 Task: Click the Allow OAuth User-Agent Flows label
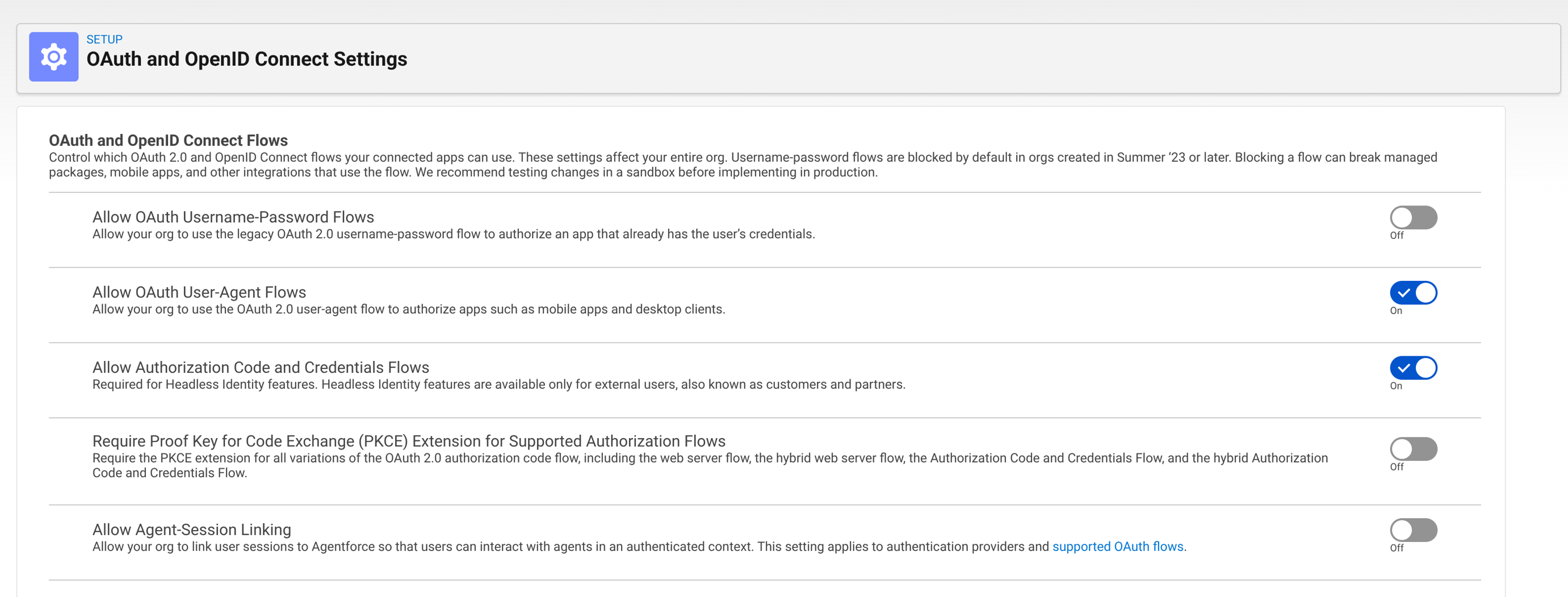199,292
